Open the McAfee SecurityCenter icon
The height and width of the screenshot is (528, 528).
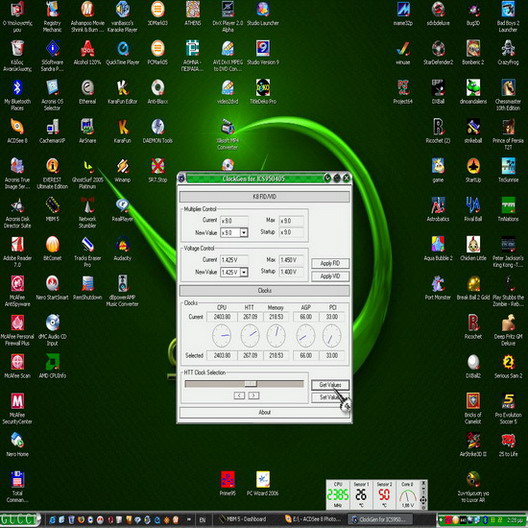click(18, 408)
